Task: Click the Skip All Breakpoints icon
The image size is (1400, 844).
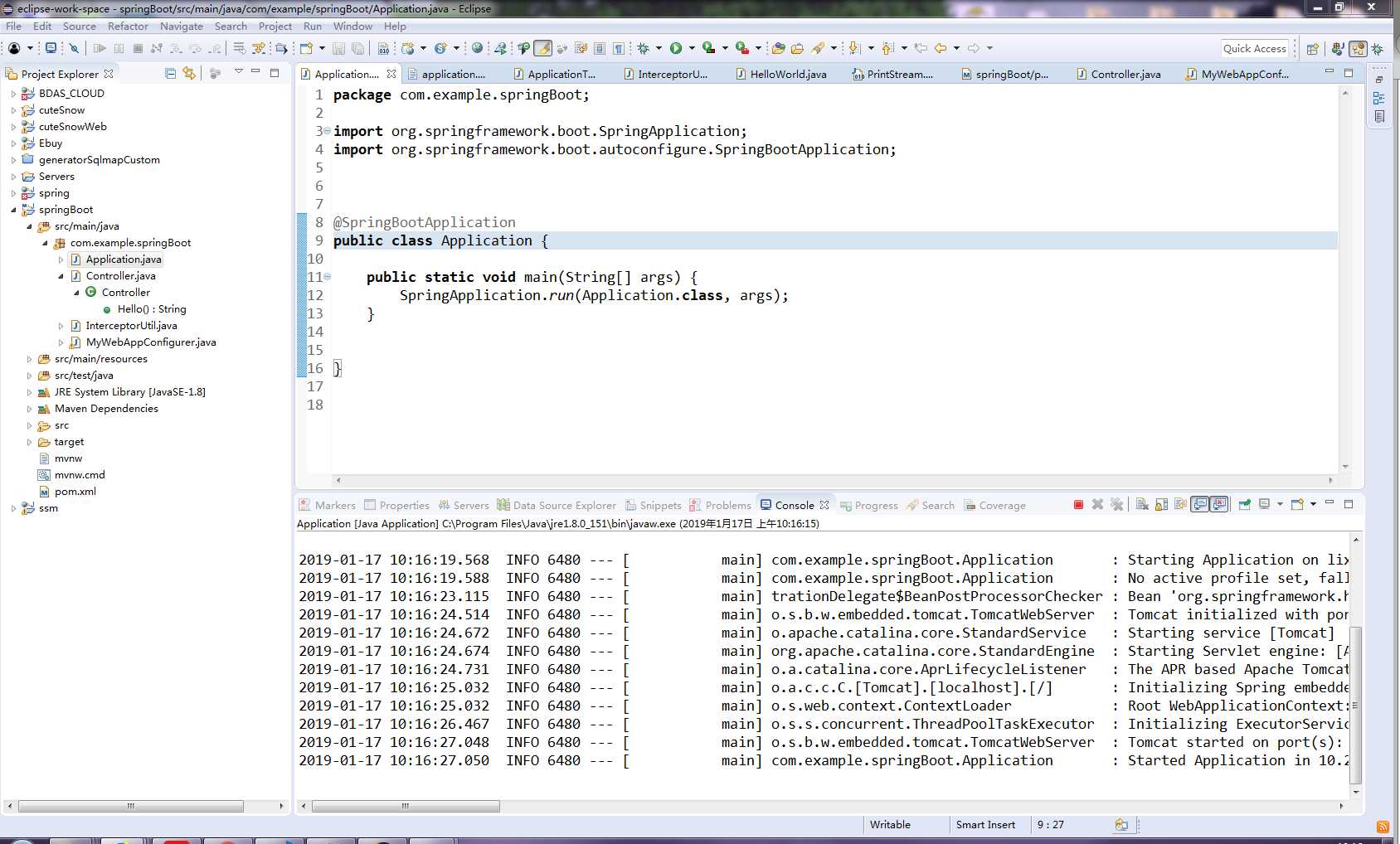Action: [74, 48]
